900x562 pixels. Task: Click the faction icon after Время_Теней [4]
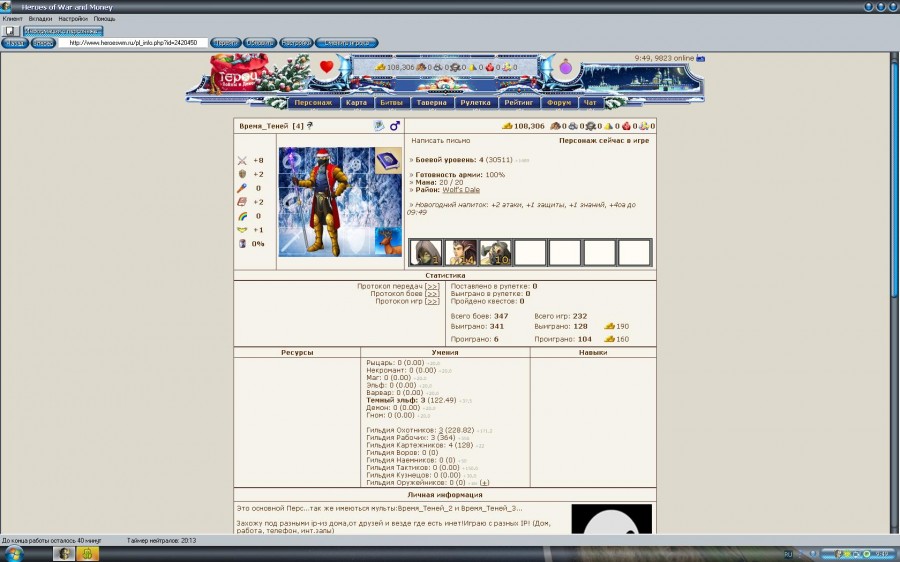pyautogui.click(x=310, y=126)
